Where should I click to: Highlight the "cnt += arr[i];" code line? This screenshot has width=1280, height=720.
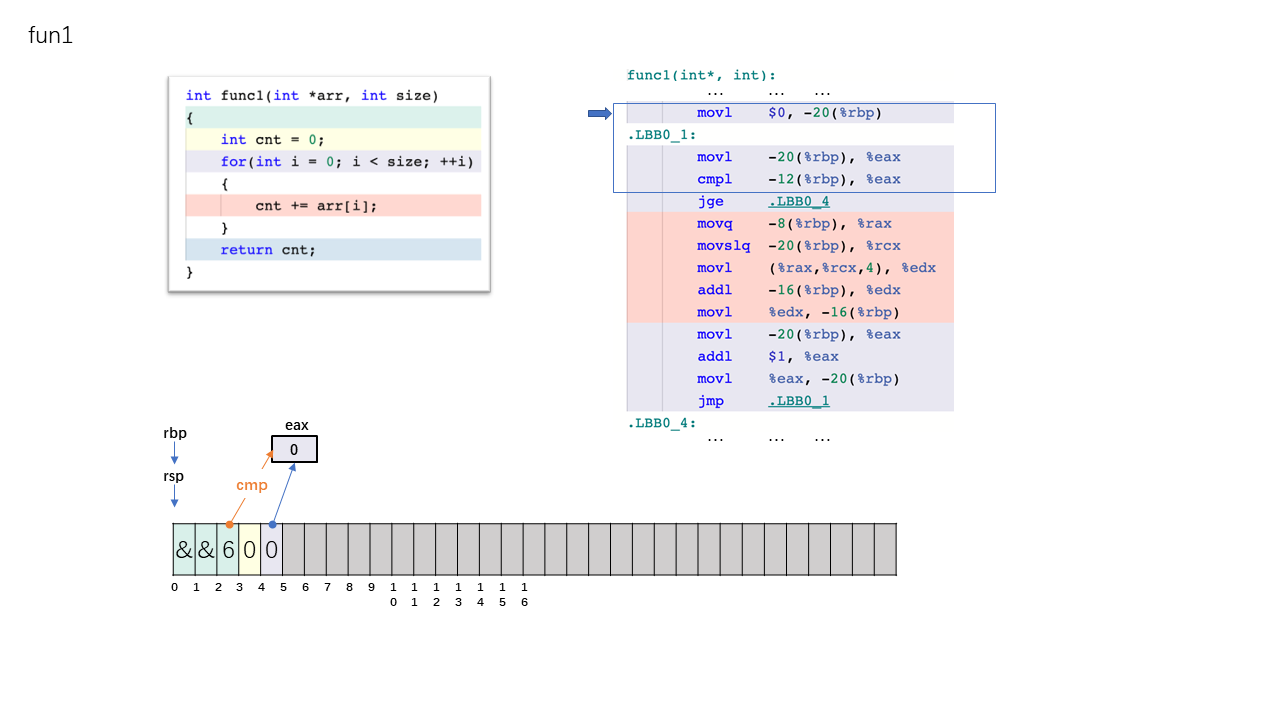[316, 206]
